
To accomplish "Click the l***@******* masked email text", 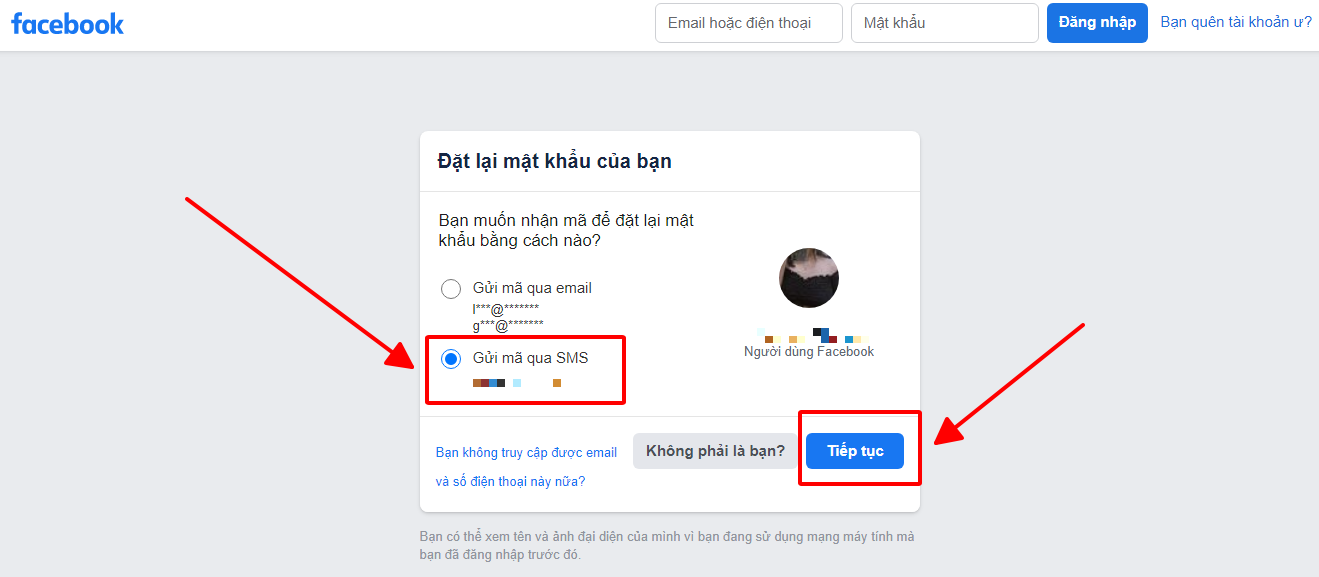I will click(506, 308).
